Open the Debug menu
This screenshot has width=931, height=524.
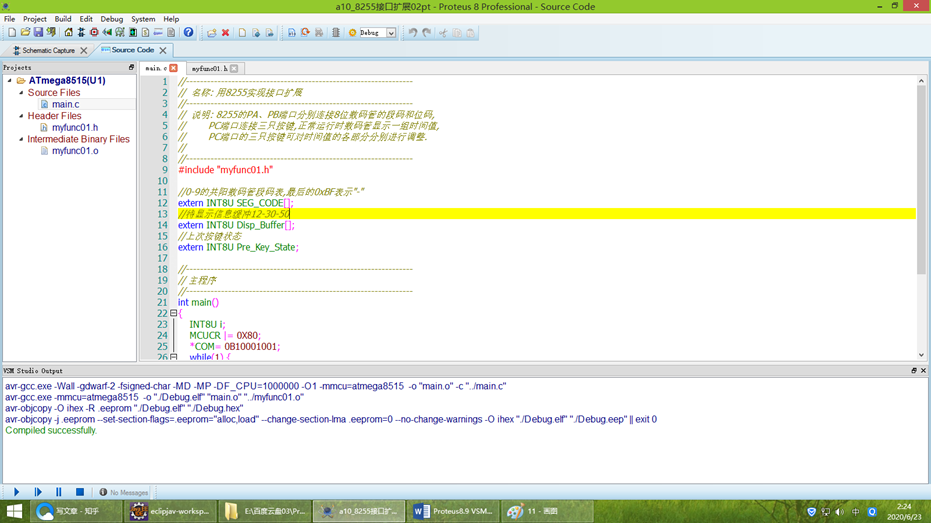pyautogui.click(x=112, y=19)
